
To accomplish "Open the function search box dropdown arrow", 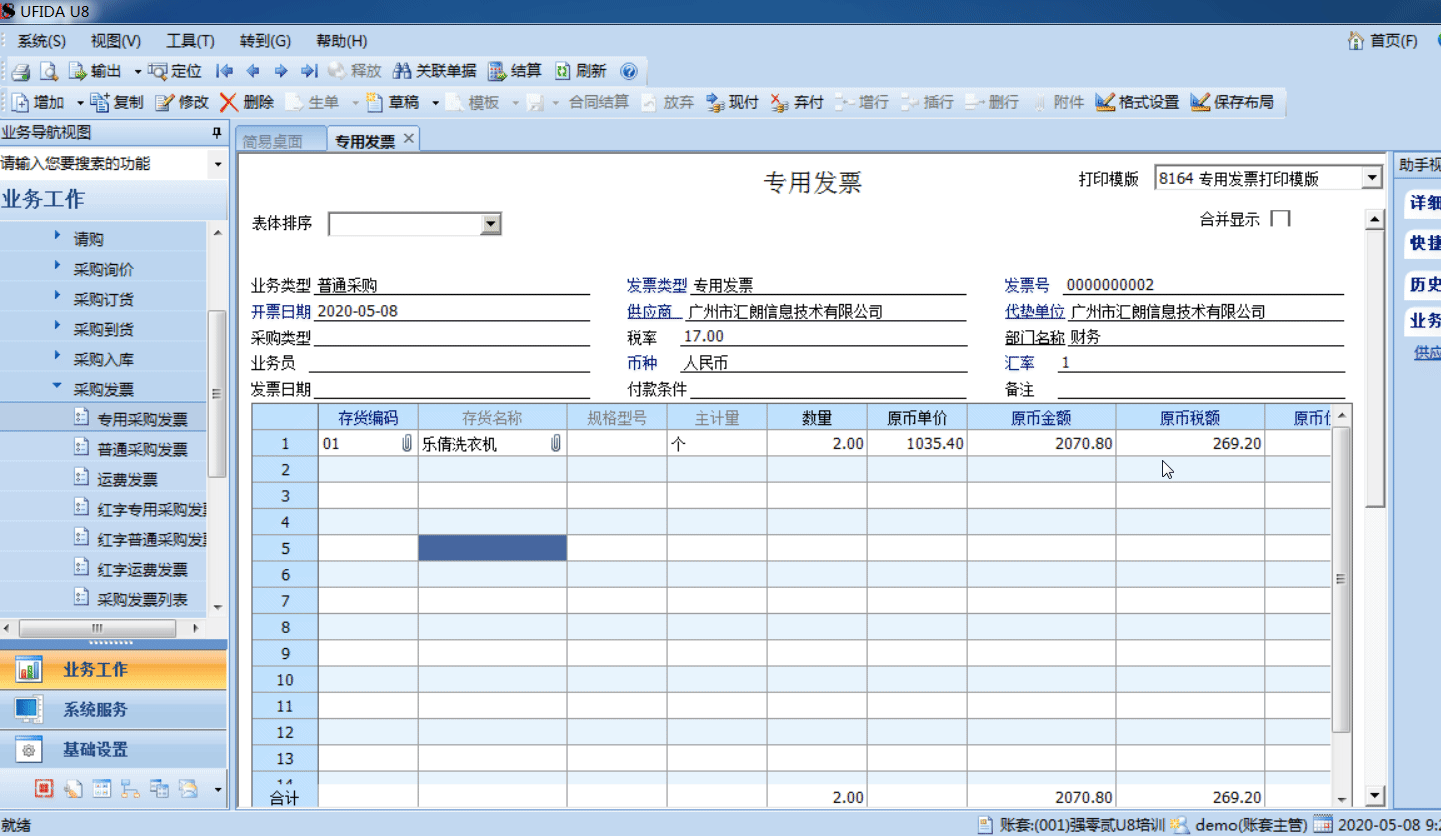I will click(218, 164).
